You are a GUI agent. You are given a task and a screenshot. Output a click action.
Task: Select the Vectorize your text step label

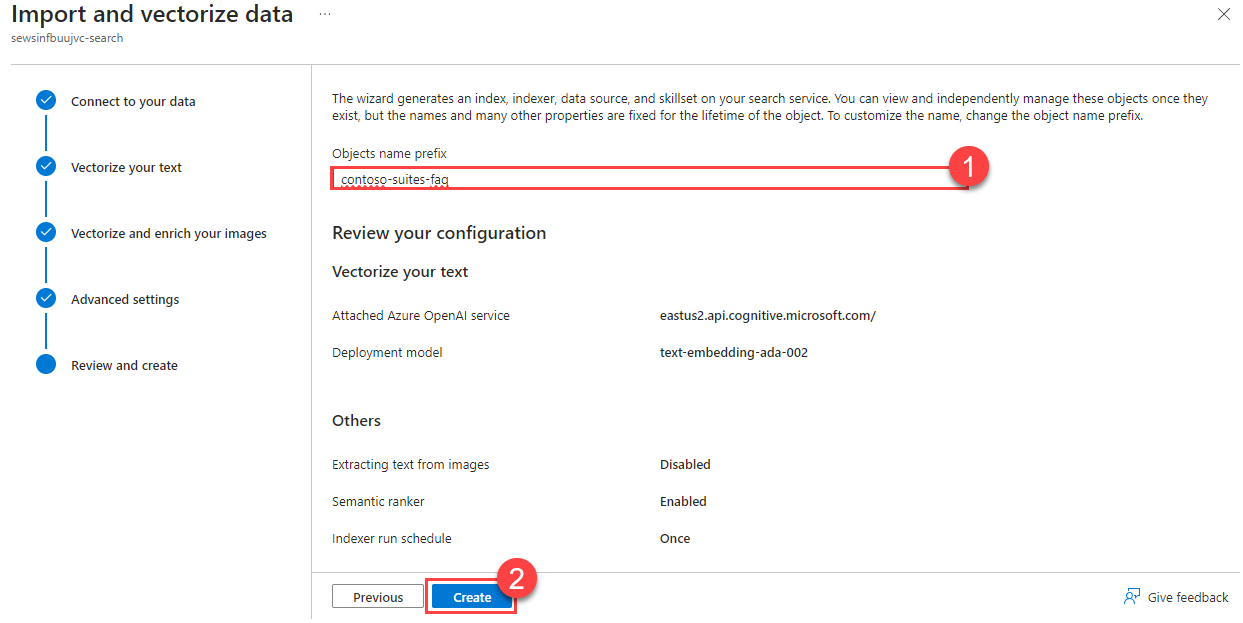(126, 166)
